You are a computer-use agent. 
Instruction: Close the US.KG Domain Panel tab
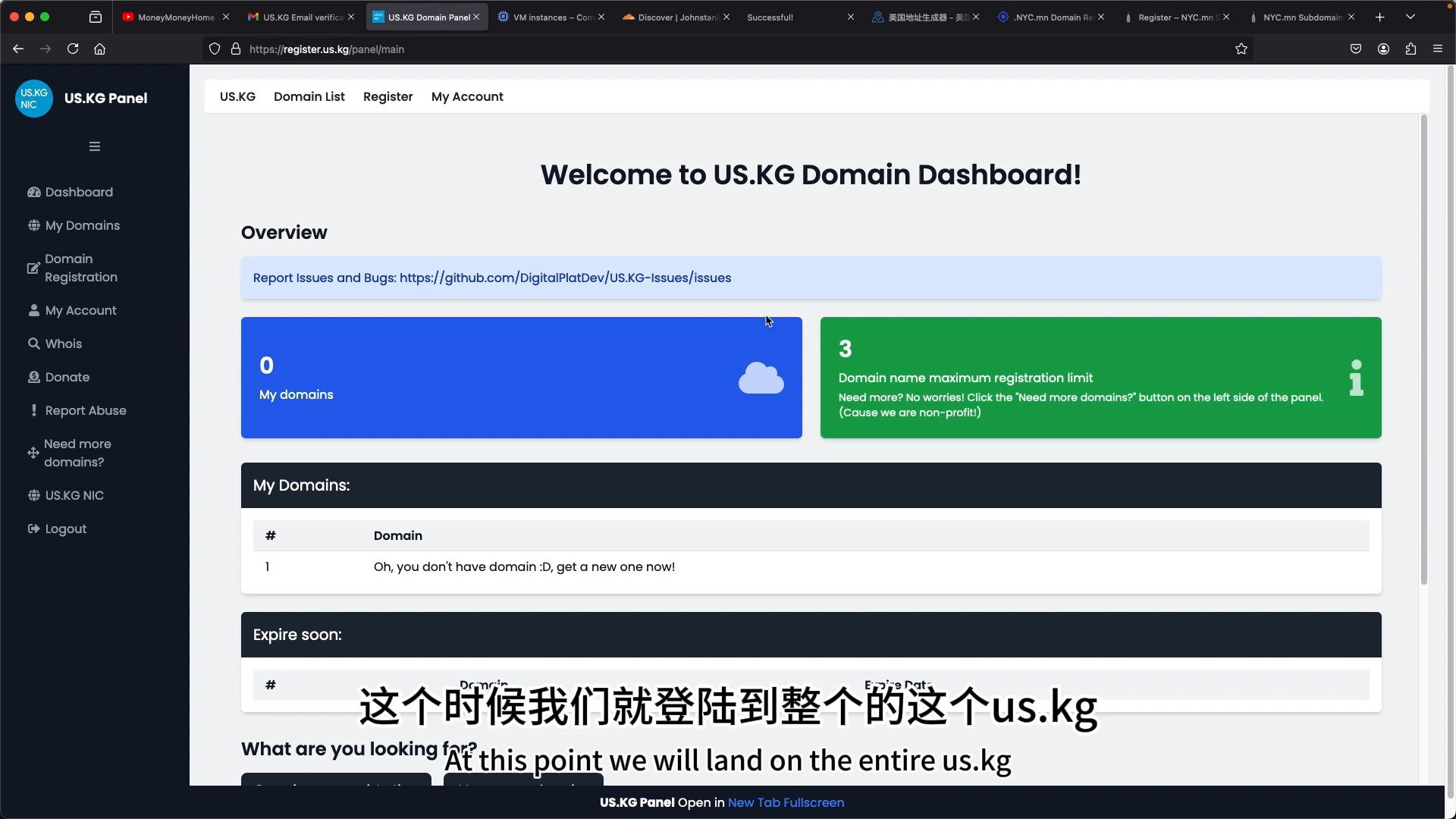click(x=476, y=17)
